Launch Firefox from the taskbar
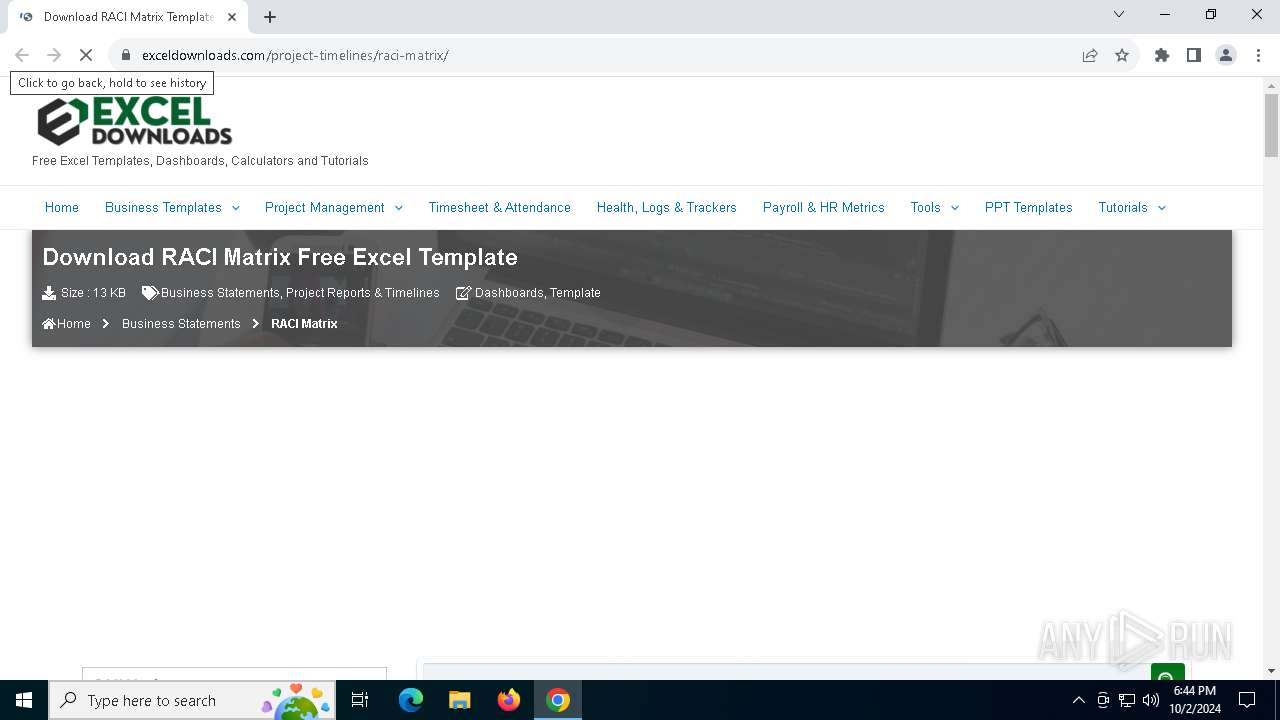 click(x=509, y=700)
